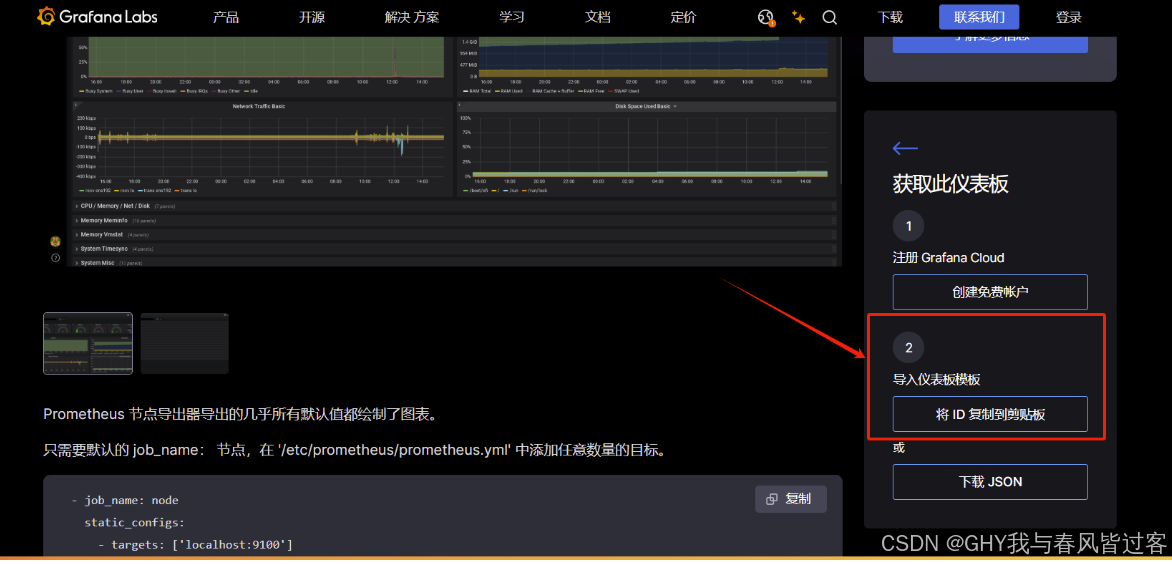Click the 注册 Grafana Cloud text

949,258
